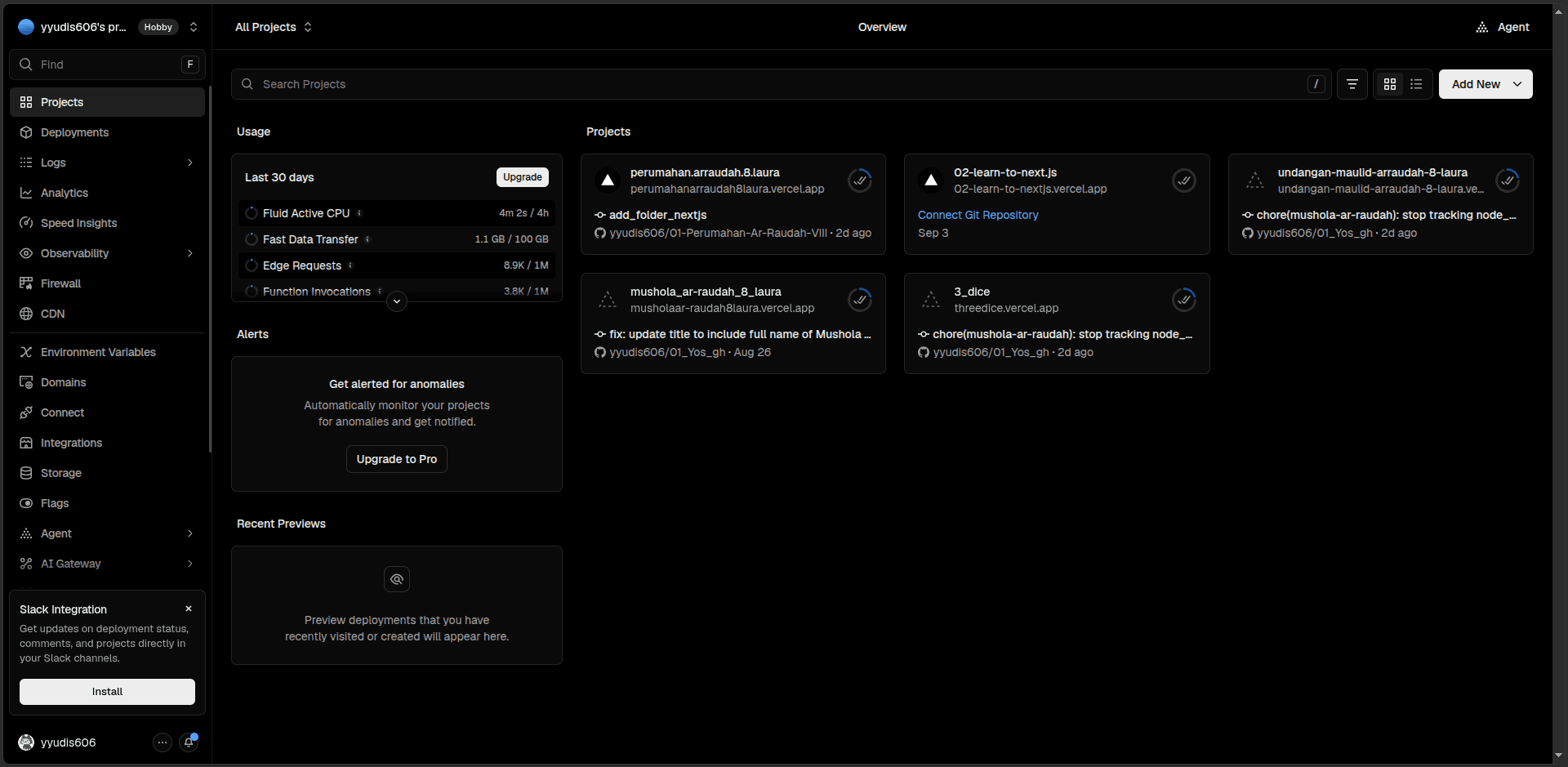Viewport: 1568px width, 767px height.
Task: Open the account more-options icon
Action: point(163,742)
